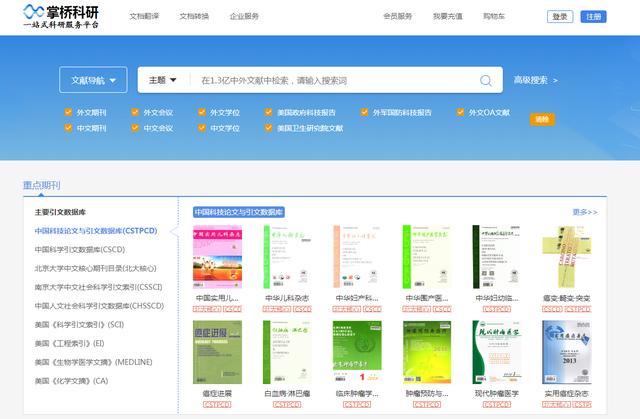Open 高级搜索 advanced search
640x419 pixels.
535,80
